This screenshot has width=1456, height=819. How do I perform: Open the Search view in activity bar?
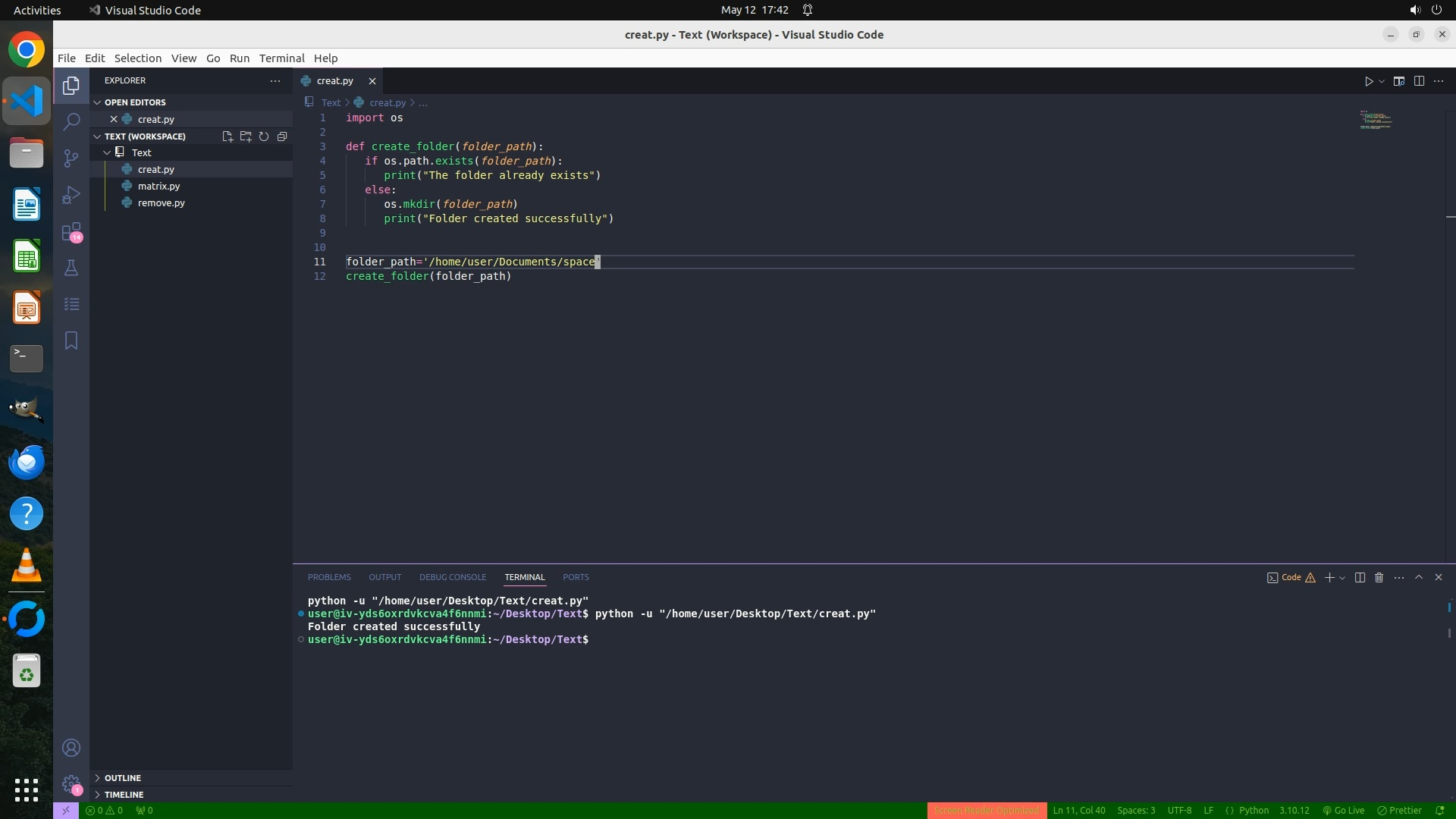coord(71,121)
